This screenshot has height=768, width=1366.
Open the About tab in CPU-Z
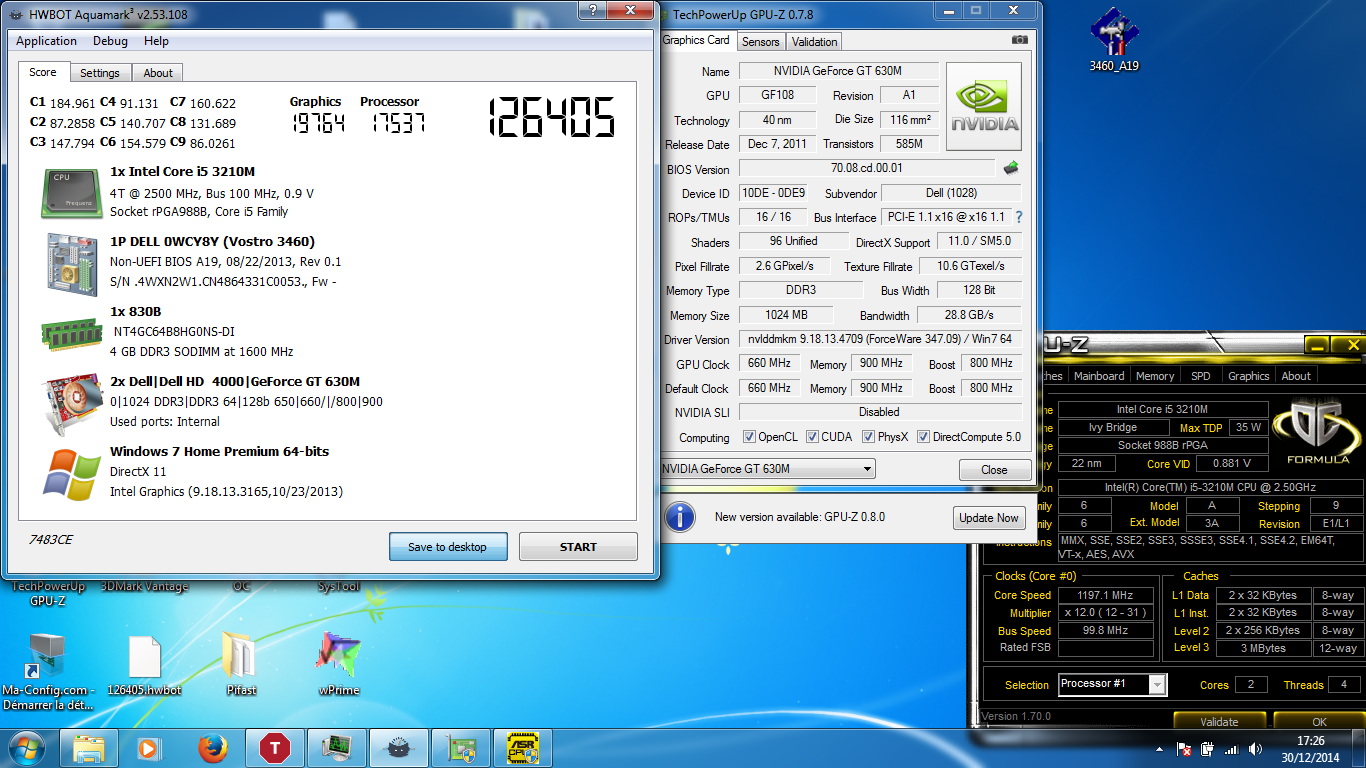point(1296,376)
